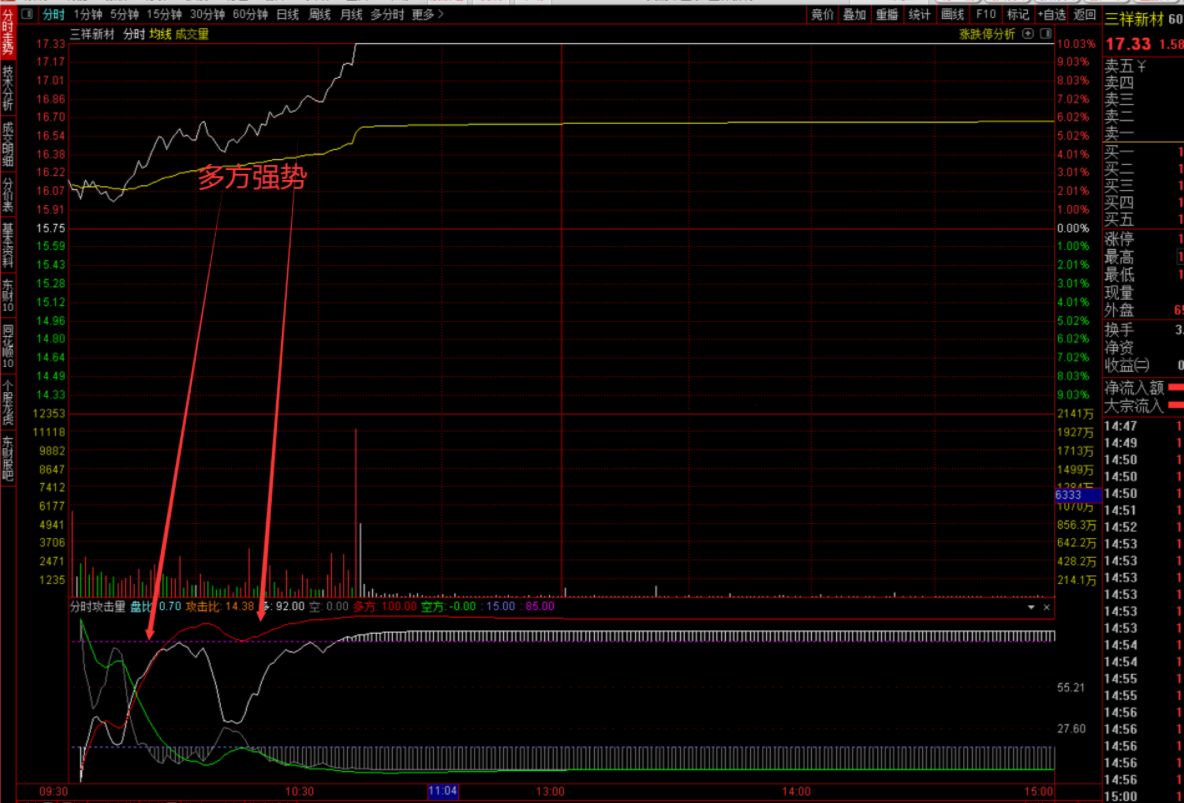Screen dimensions: 1184x803
Task: Click the 竞价 button
Action: click(x=822, y=14)
